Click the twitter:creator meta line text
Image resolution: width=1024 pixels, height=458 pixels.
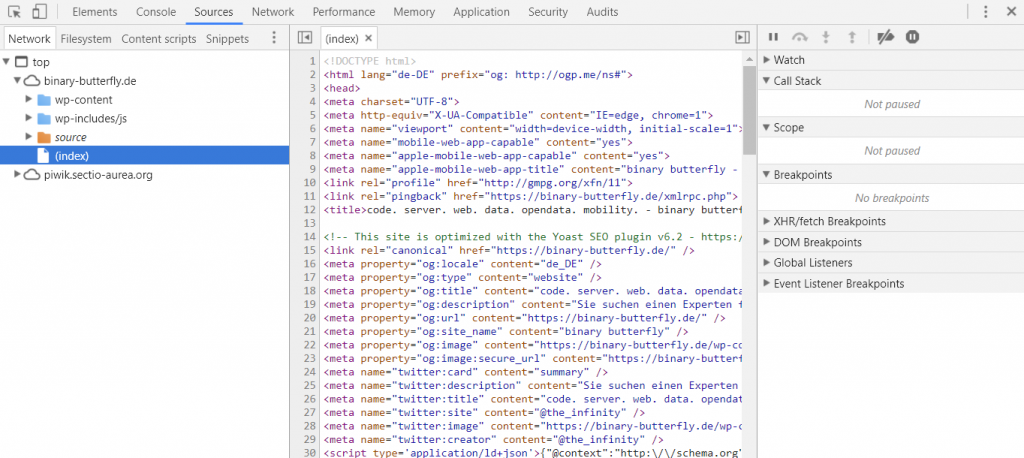(x=493, y=440)
